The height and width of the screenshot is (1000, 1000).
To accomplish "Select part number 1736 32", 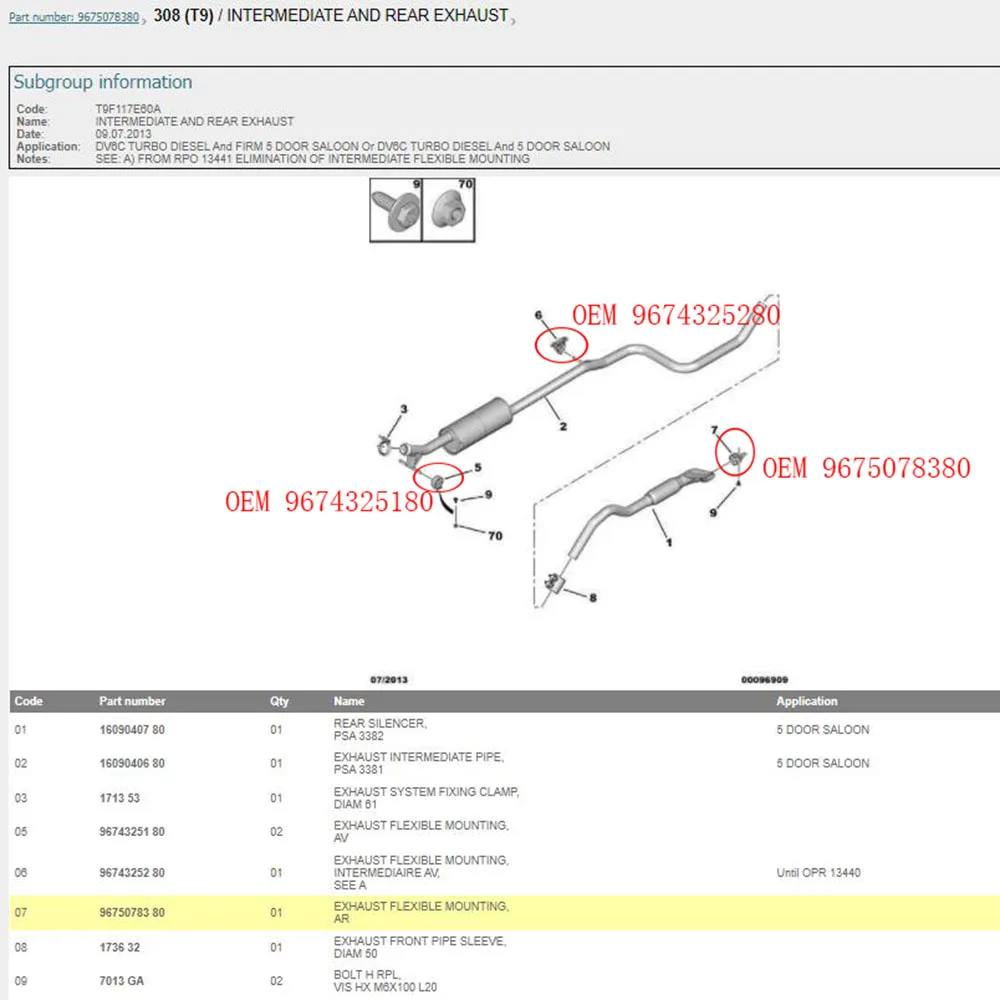I will click(119, 947).
